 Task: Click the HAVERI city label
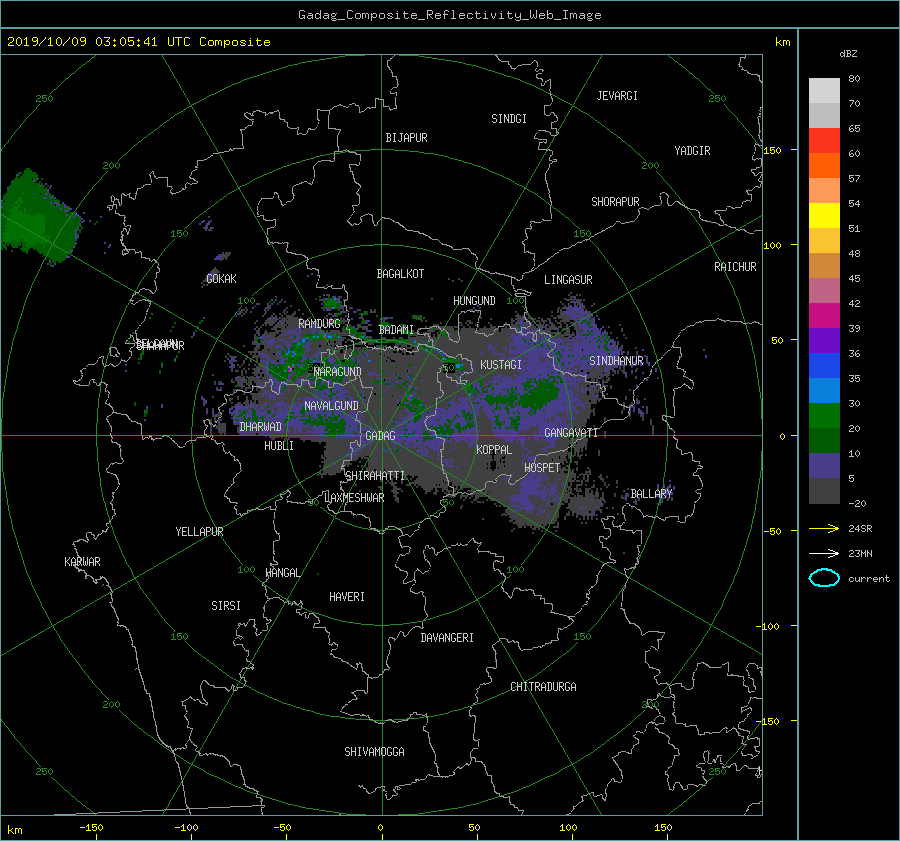coord(347,597)
